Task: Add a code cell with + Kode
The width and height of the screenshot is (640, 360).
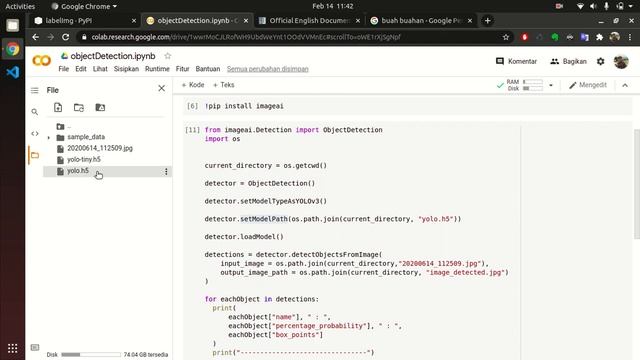Action: 193,85
